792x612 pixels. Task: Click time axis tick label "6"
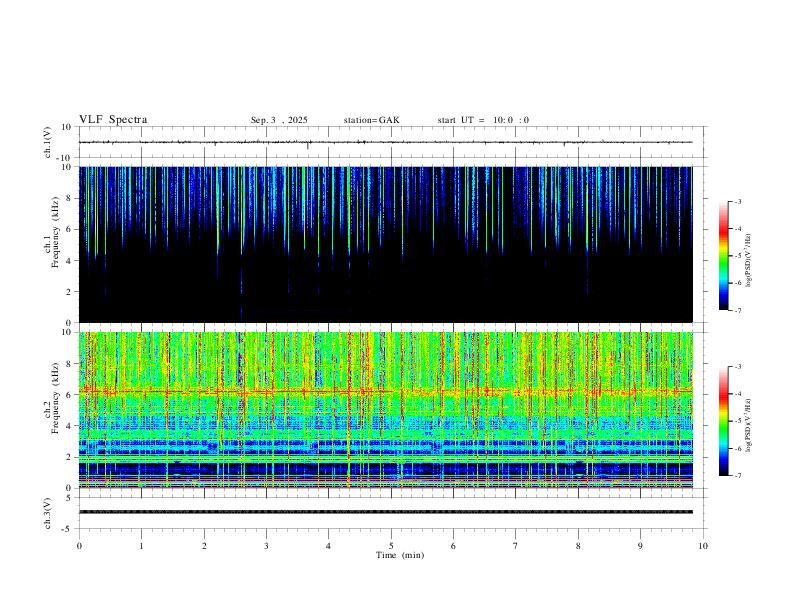point(453,546)
